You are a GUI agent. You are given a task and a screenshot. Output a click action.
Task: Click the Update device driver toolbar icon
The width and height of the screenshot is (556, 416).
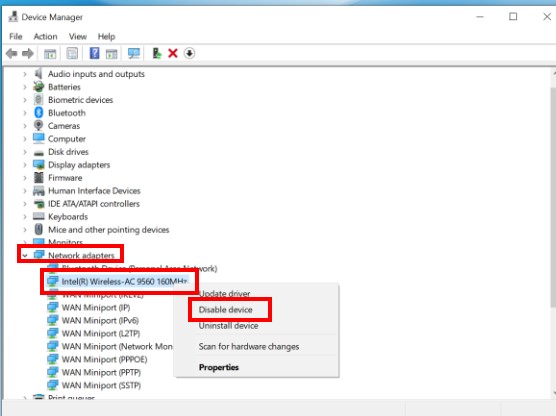click(156, 53)
